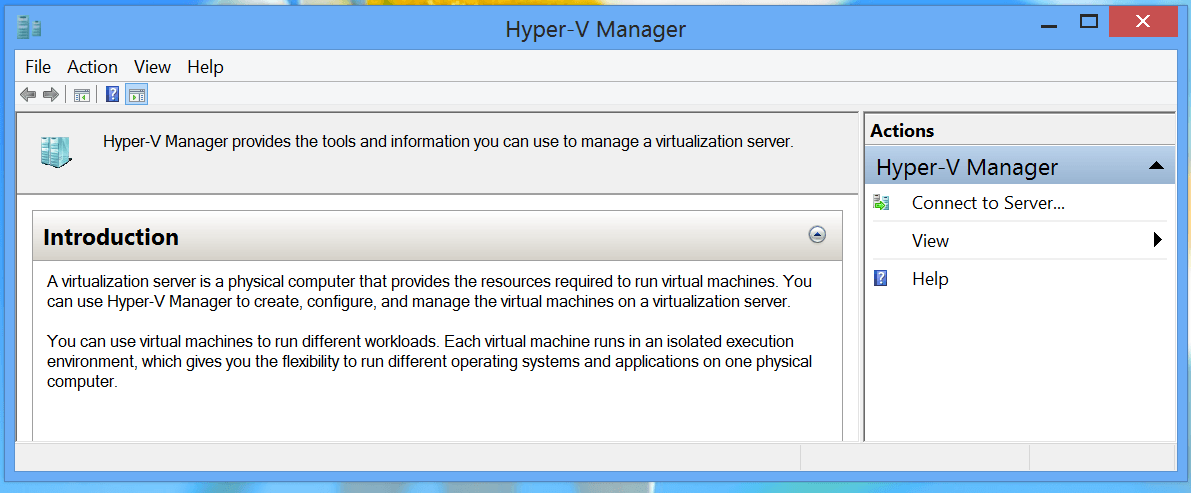Viewport: 1191px width, 493px height.
Task: Click the 'You can use virtual machines' paragraph
Action: (x=429, y=361)
